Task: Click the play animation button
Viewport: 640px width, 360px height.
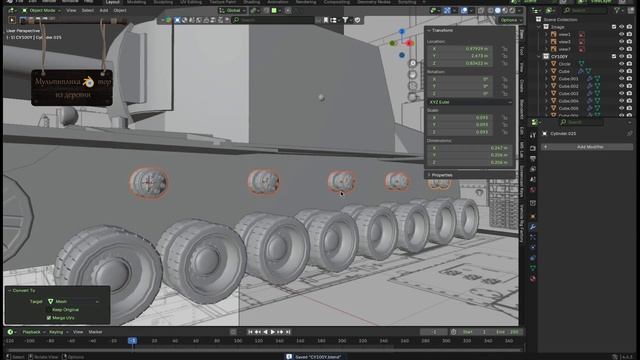Action: [x=273, y=332]
